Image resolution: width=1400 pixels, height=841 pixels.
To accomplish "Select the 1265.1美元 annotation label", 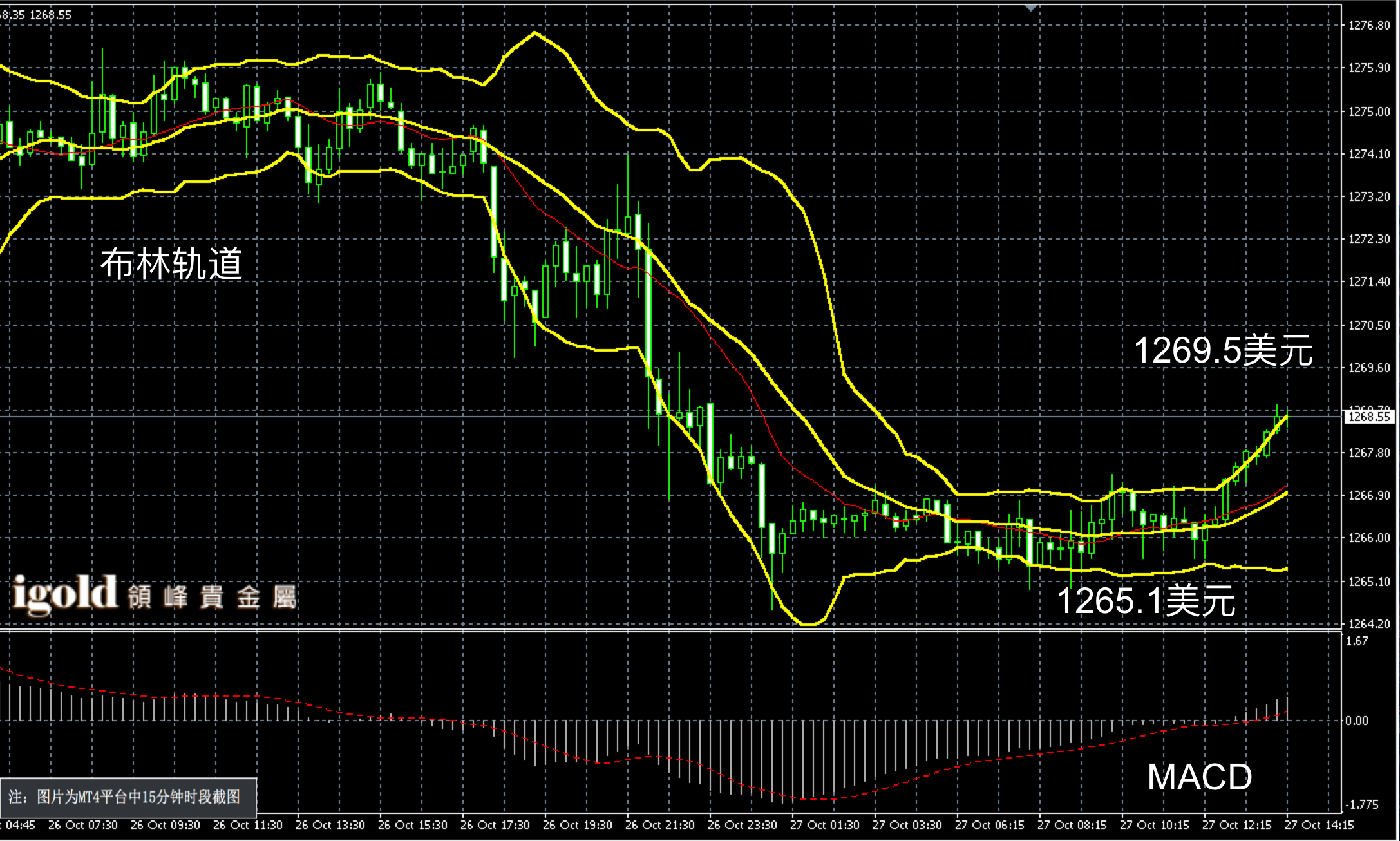I will (x=1146, y=601).
